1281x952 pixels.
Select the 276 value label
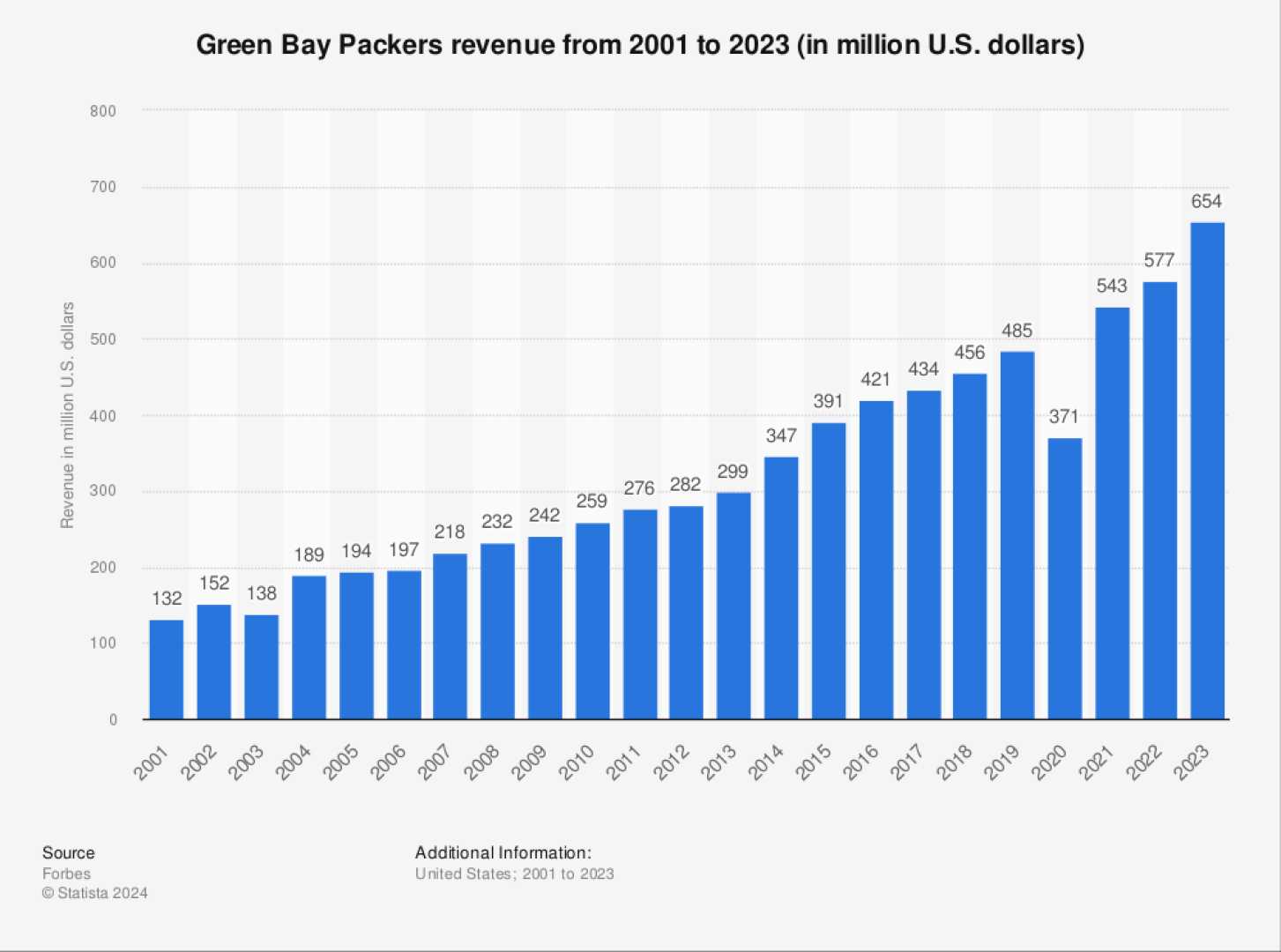pos(639,488)
